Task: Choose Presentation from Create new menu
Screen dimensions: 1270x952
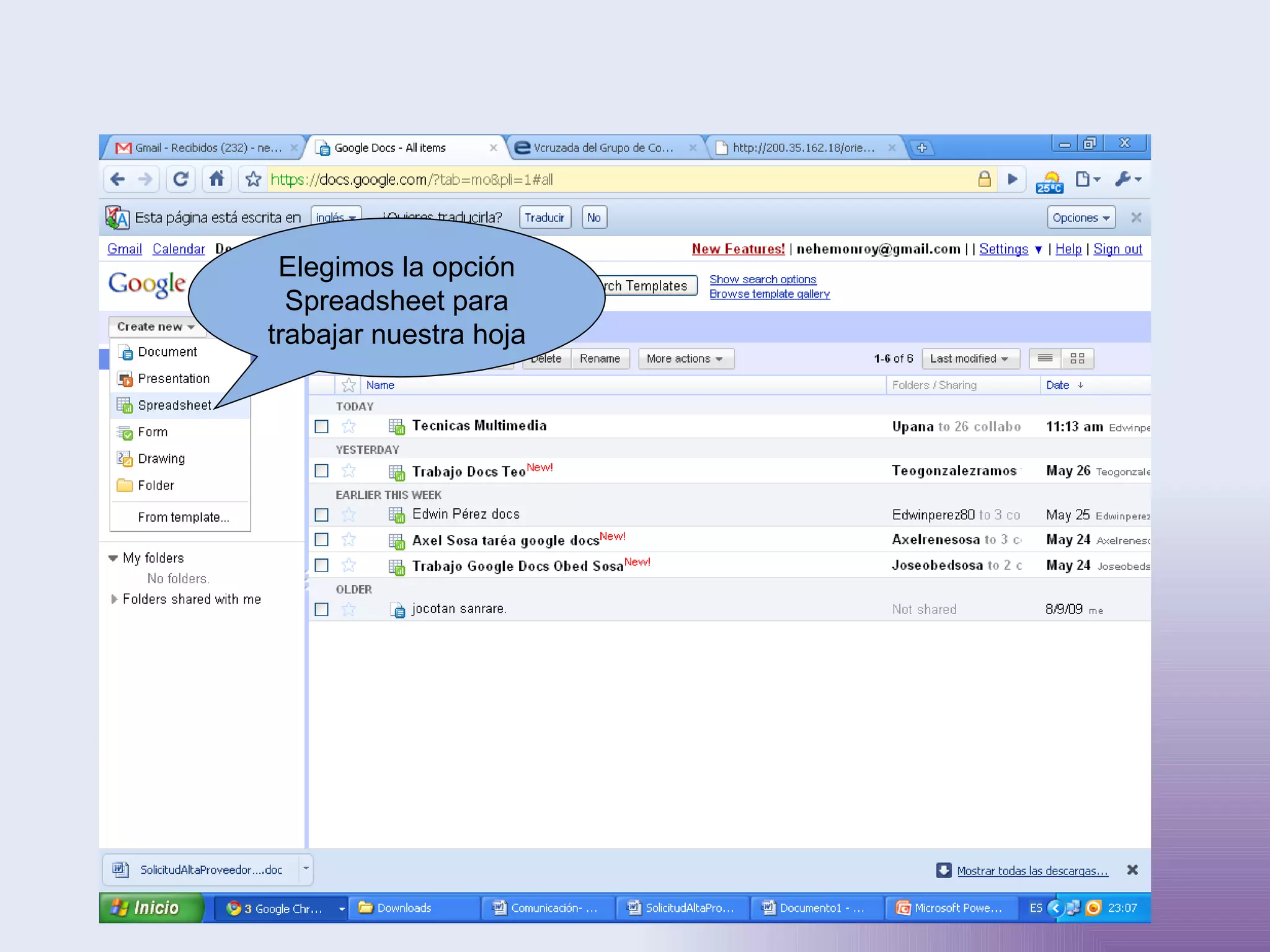Action: click(180, 379)
